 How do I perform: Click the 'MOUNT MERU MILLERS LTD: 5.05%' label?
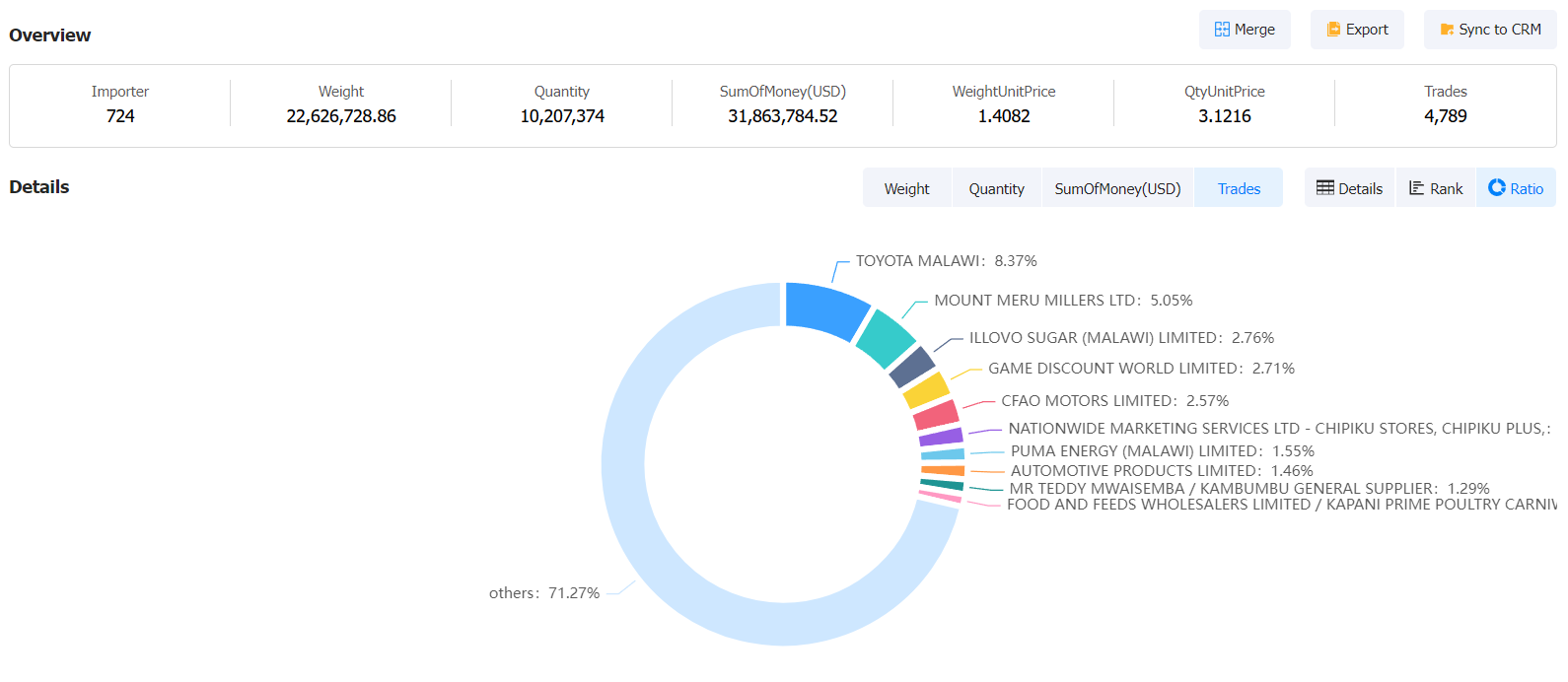tap(1063, 301)
